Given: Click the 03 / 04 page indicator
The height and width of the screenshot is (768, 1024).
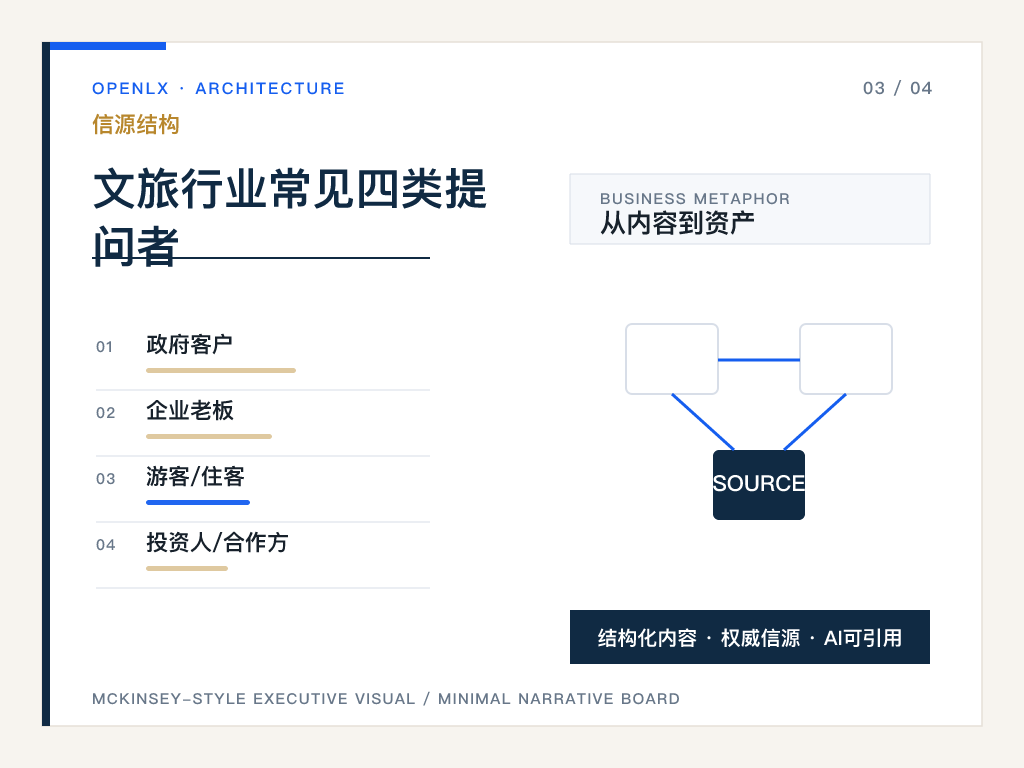Looking at the screenshot, I should click(897, 88).
